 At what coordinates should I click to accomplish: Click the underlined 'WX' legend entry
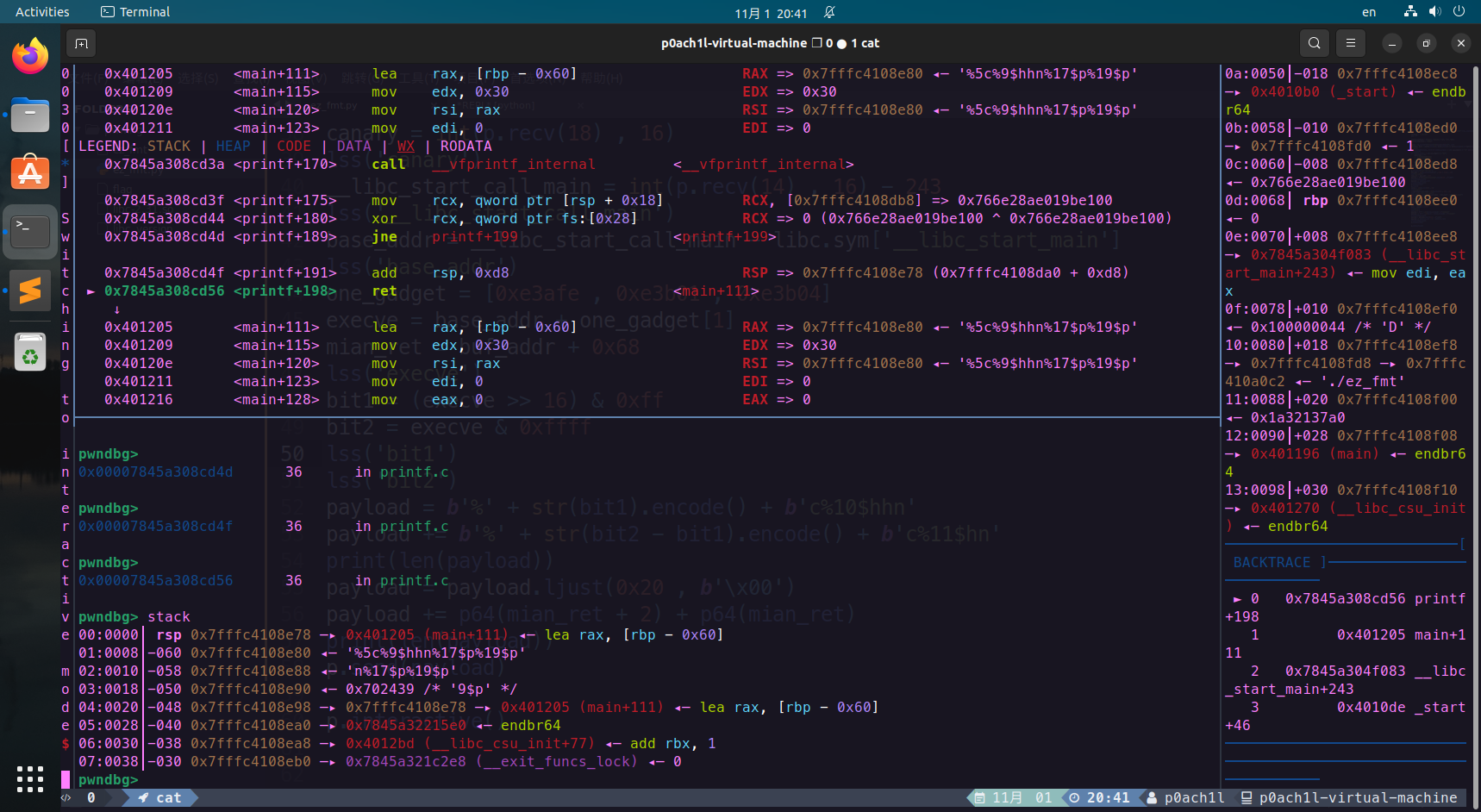pyautogui.click(x=405, y=147)
